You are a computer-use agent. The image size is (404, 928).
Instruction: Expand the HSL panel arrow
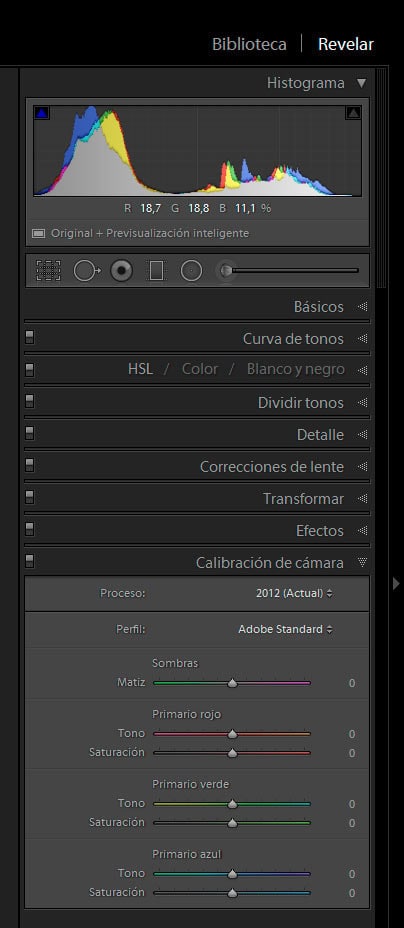(x=363, y=370)
